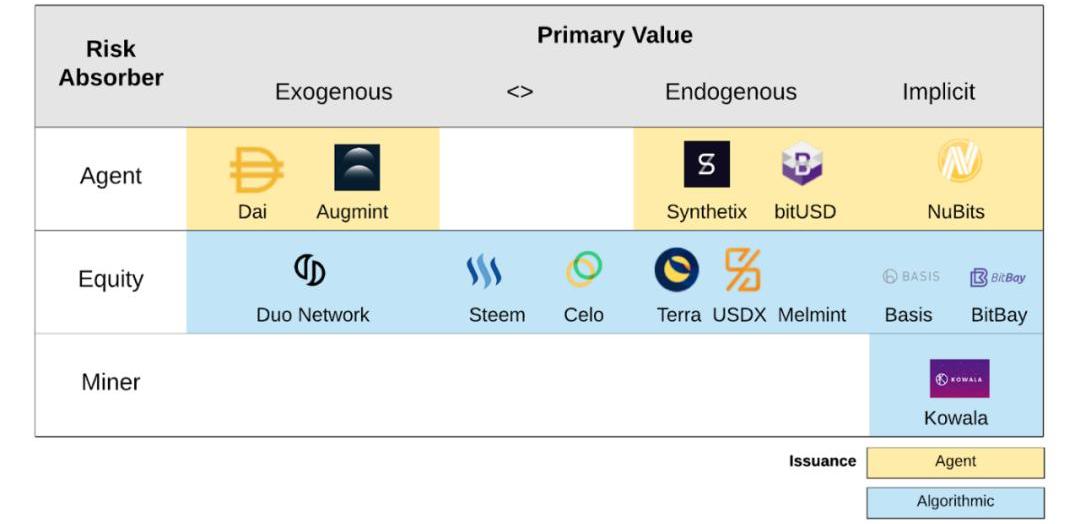Select the Augmint logo
Screen dimensions: 1080x524
tap(357, 167)
